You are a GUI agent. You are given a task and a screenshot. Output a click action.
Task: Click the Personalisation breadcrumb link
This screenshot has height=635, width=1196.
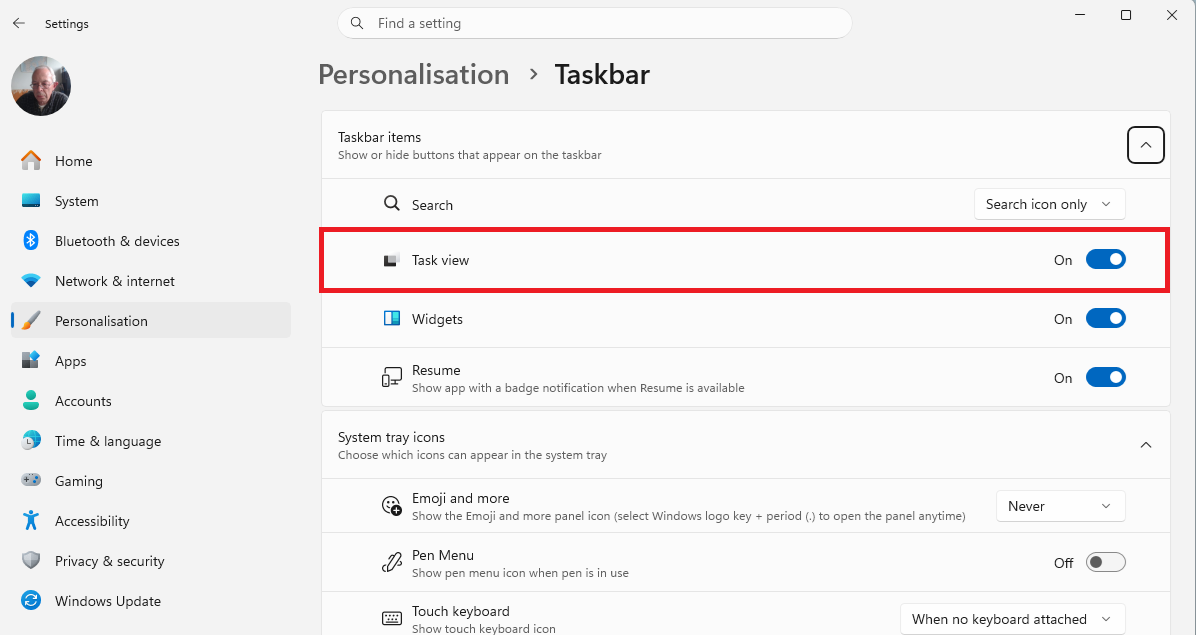[x=413, y=75]
